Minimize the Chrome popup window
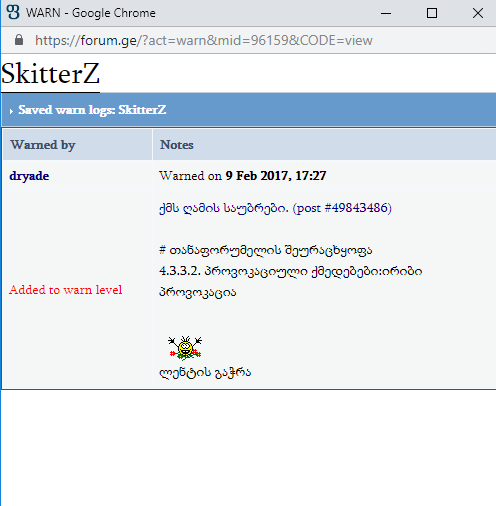The width and height of the screenshot is (496, 506). pyautogui.click(x=386, y=13)
